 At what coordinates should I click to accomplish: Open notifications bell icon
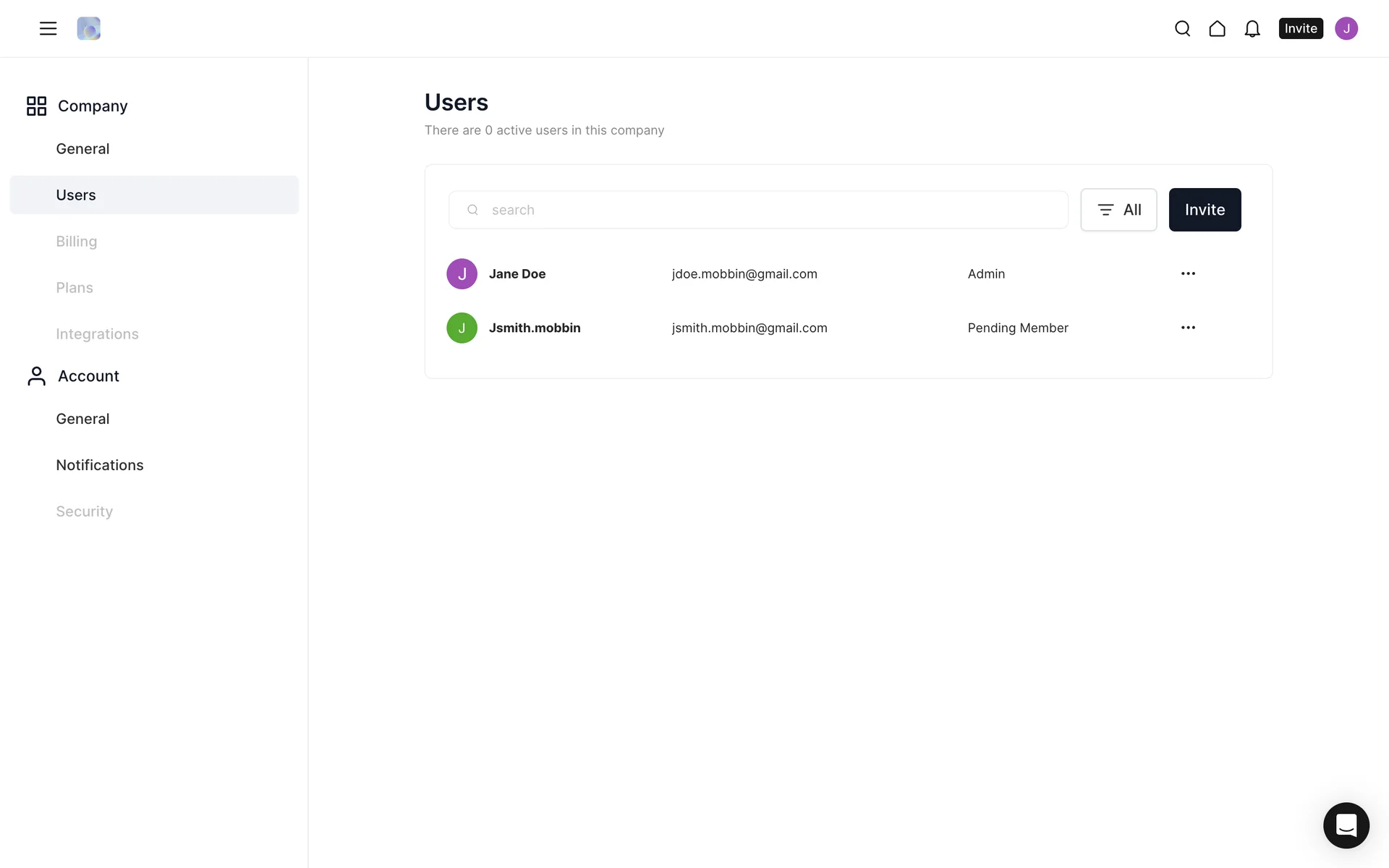1252,28
